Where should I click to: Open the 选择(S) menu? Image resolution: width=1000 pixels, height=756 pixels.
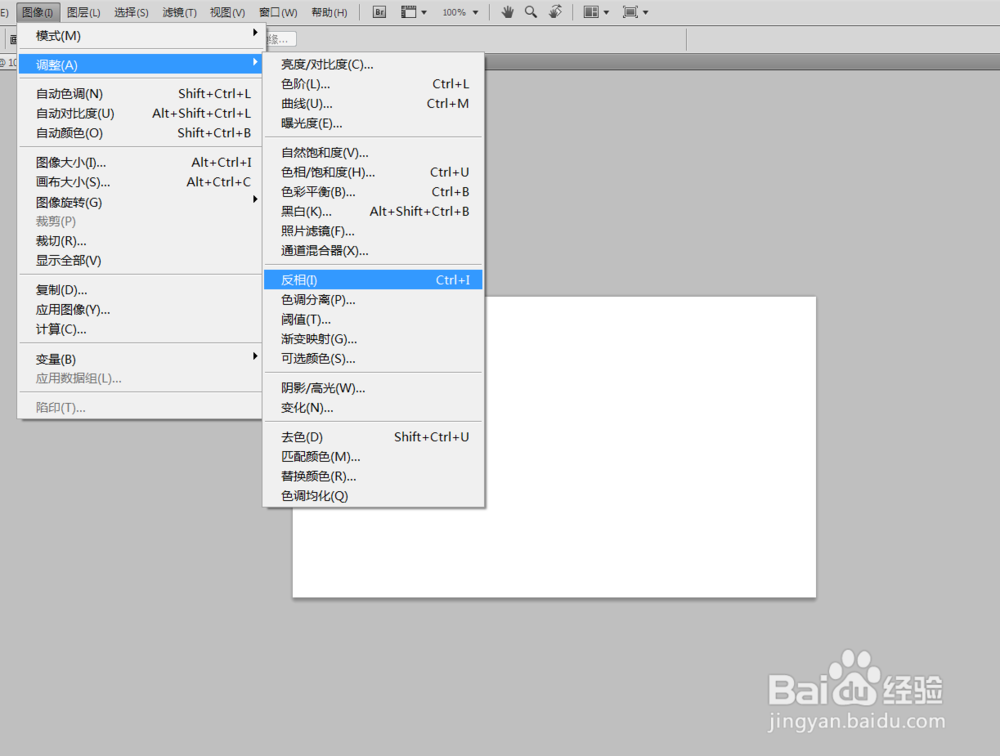(131, 12)
